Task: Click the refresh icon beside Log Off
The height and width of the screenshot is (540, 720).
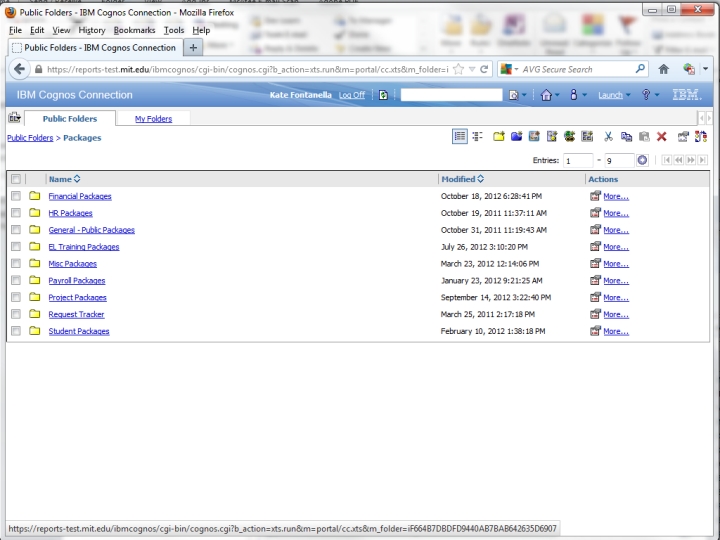Action: (384, 95)
